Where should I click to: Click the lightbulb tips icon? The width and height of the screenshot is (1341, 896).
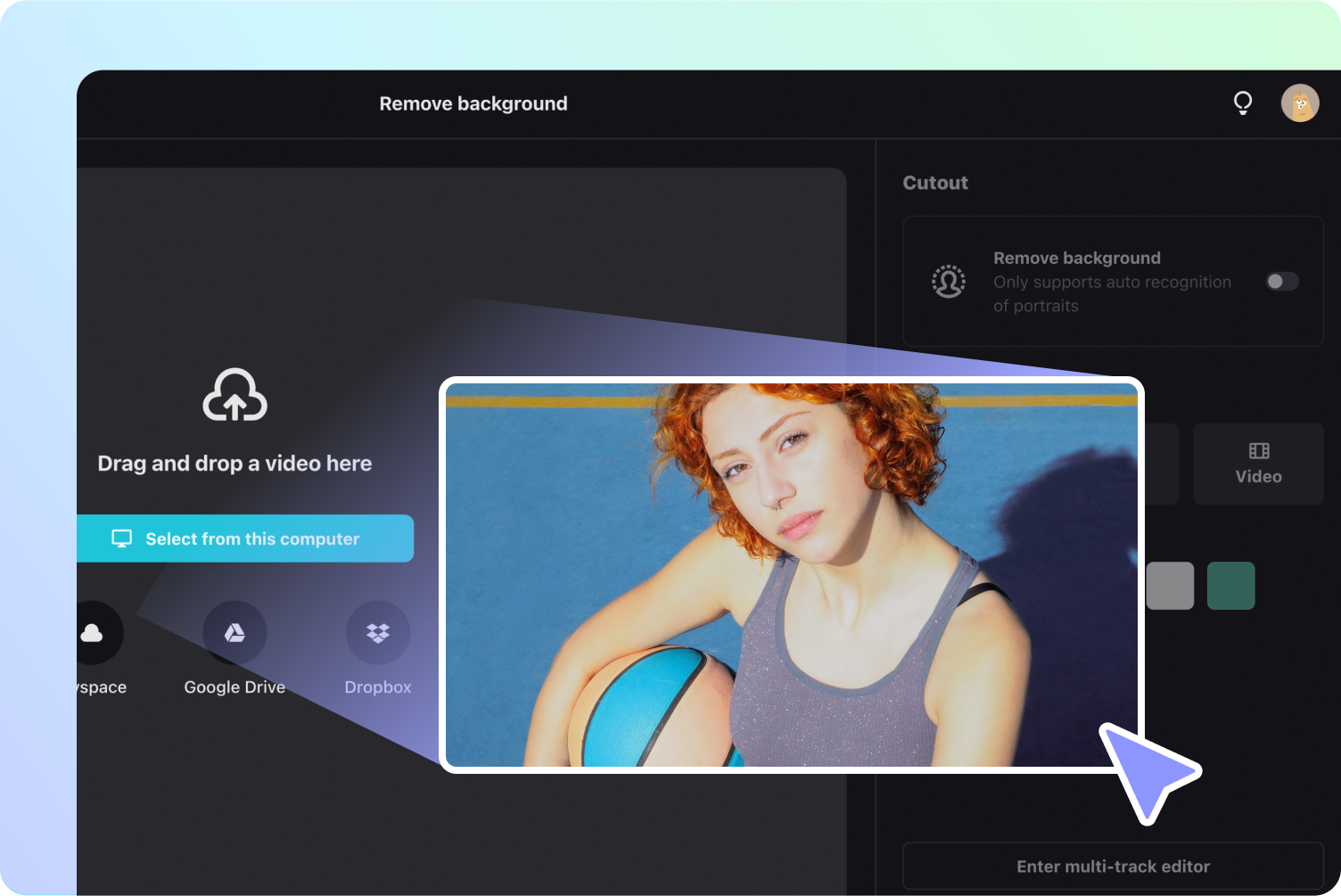1242,103
